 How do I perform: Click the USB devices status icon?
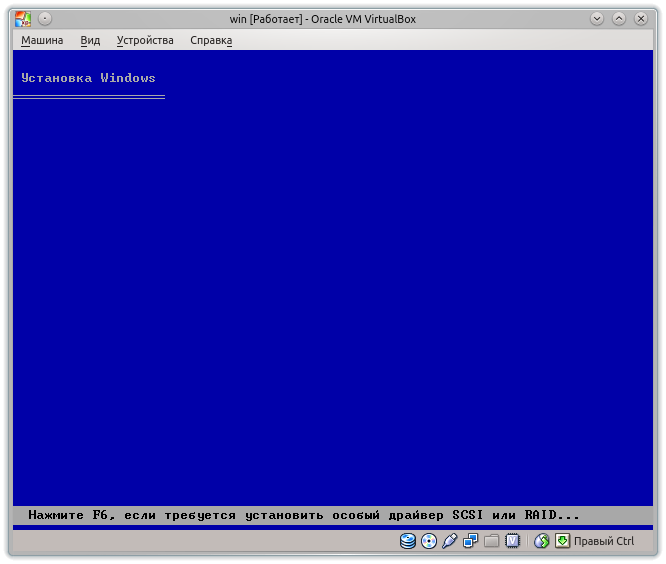(450, 541)
